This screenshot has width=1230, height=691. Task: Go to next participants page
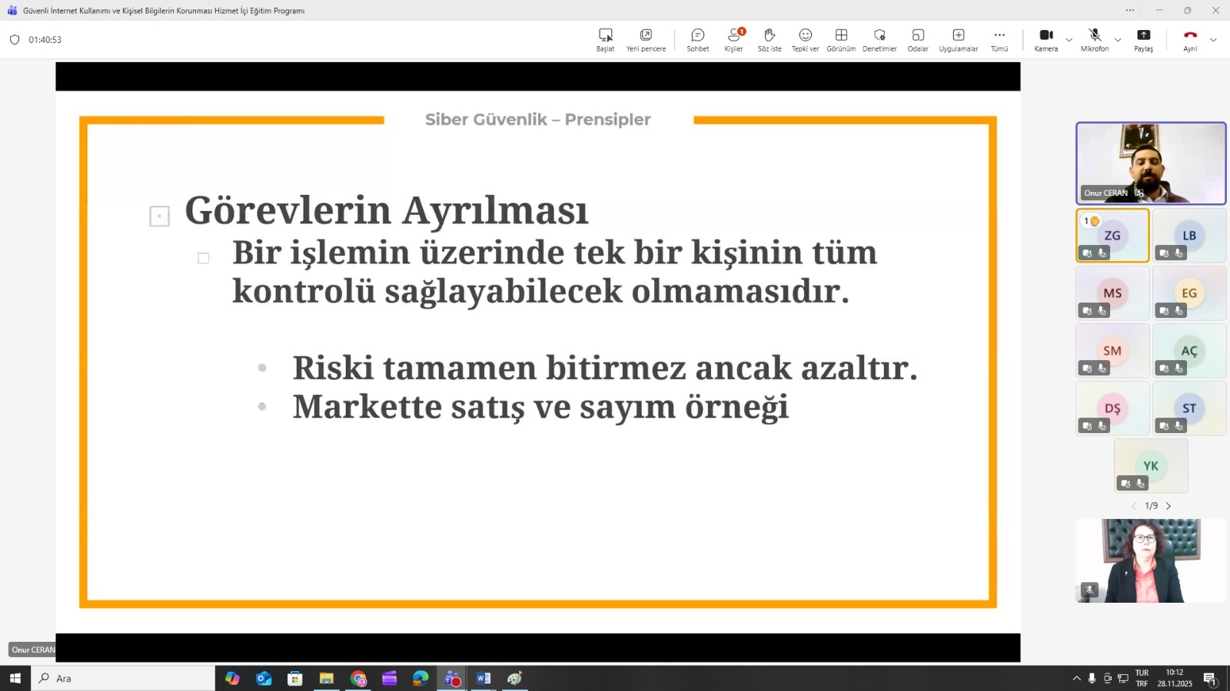coord(1168,506)
